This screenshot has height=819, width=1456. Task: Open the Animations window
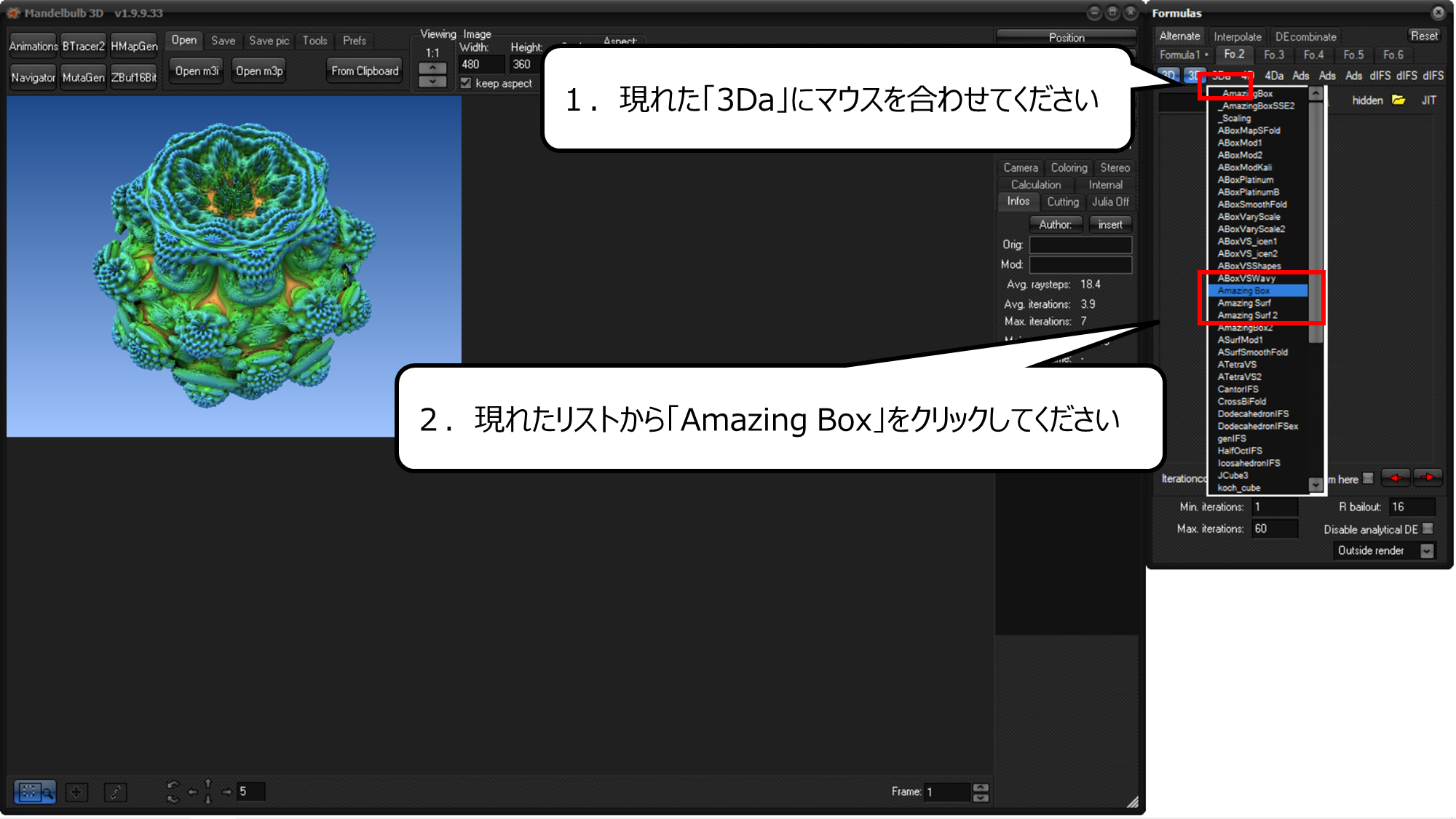pos(33,46)
